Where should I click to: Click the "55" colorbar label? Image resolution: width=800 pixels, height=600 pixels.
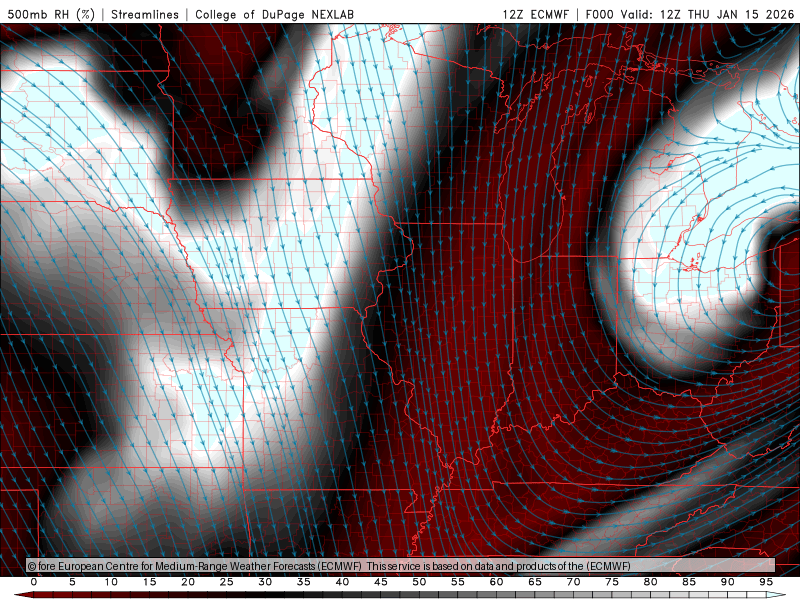[x=458, y=582]
